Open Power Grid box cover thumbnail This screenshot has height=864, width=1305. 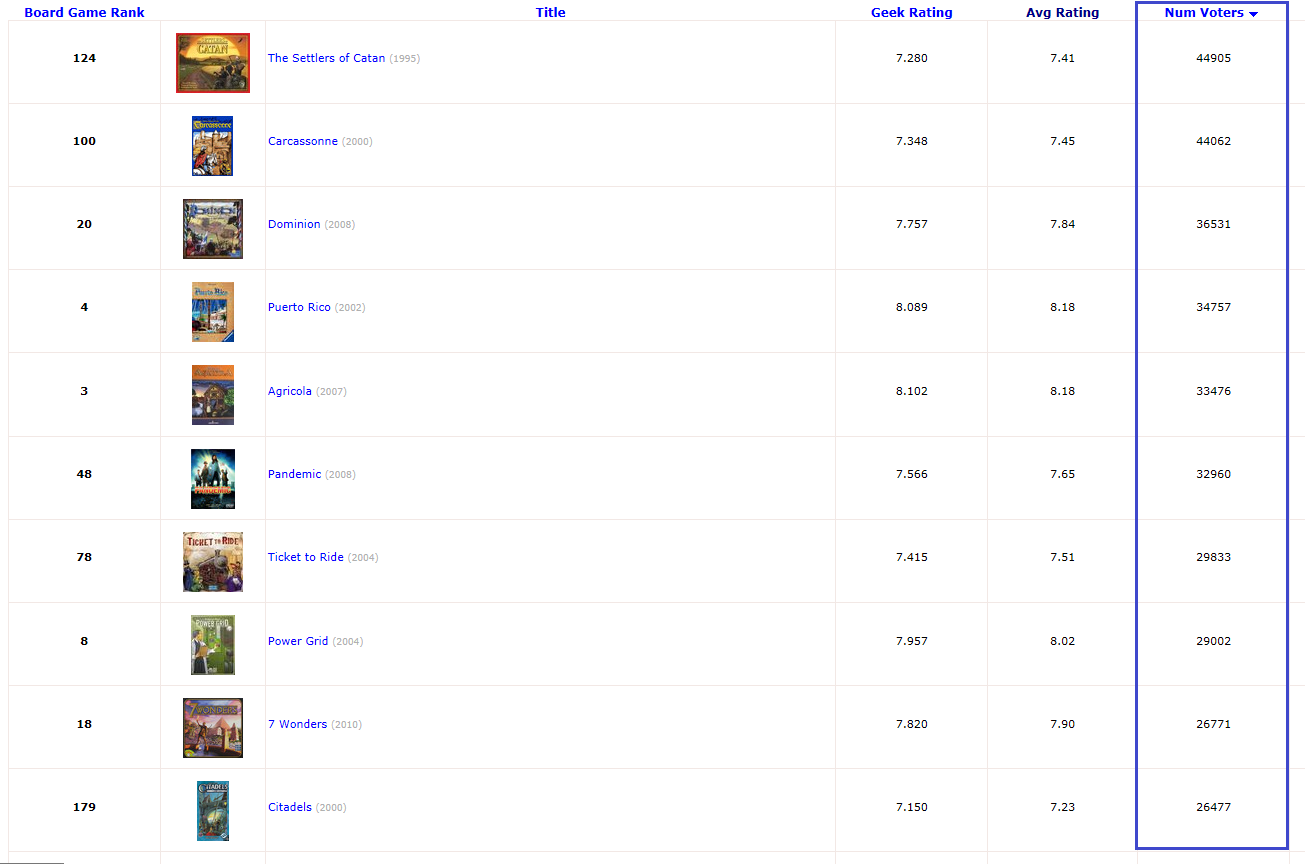coord(213,645)
